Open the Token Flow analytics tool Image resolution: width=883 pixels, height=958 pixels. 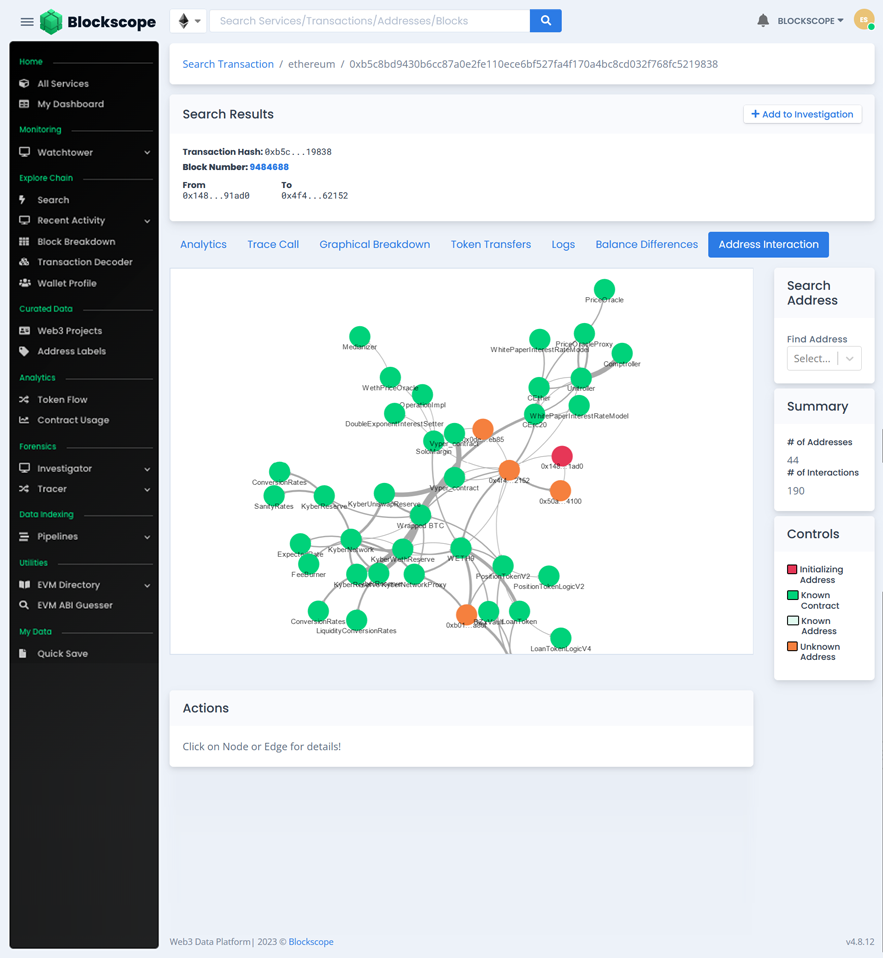point(24,399)
